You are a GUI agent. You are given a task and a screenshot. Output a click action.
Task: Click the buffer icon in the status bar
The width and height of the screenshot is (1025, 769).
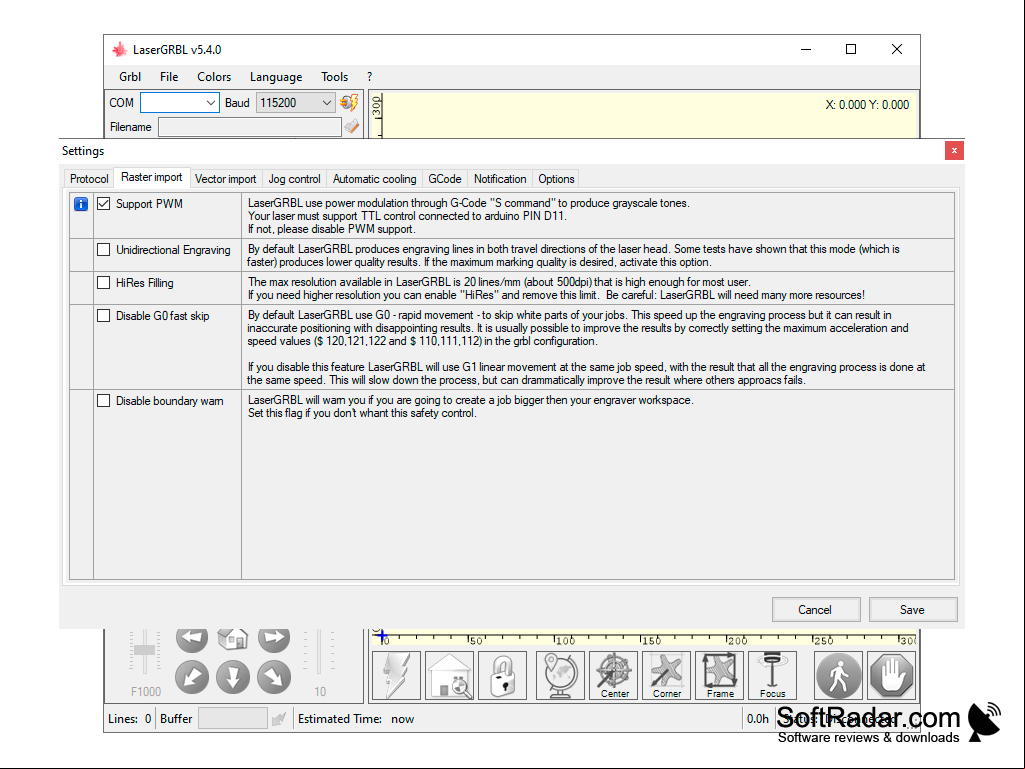(x=279, y=719)
